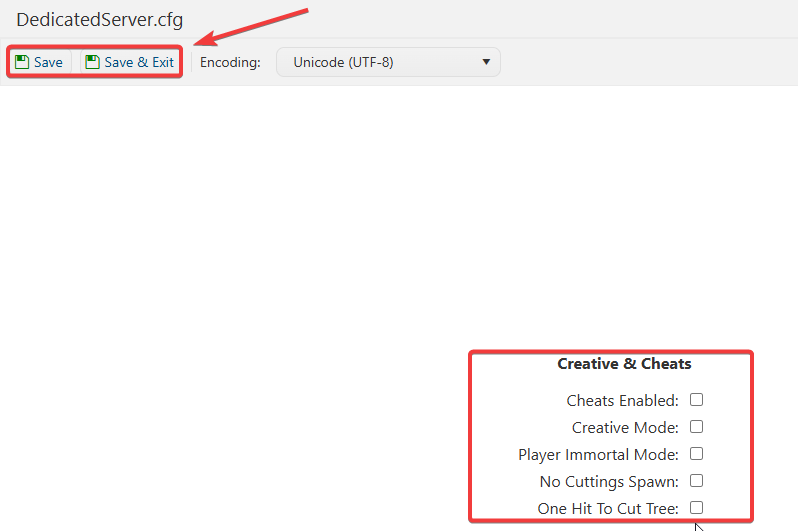Check the No Cuttings Spawn option
Screen dimensions: 798x531
696,481
